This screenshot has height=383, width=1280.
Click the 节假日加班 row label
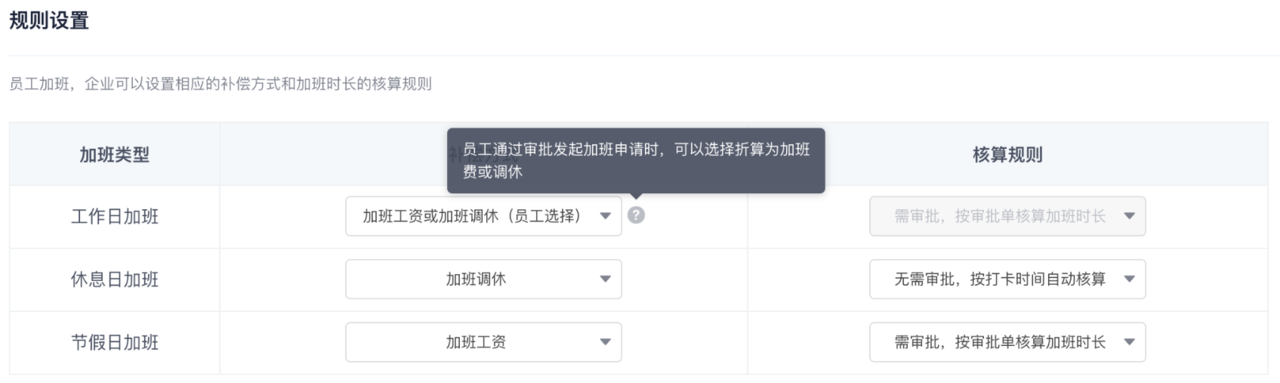tap(115, 342)
